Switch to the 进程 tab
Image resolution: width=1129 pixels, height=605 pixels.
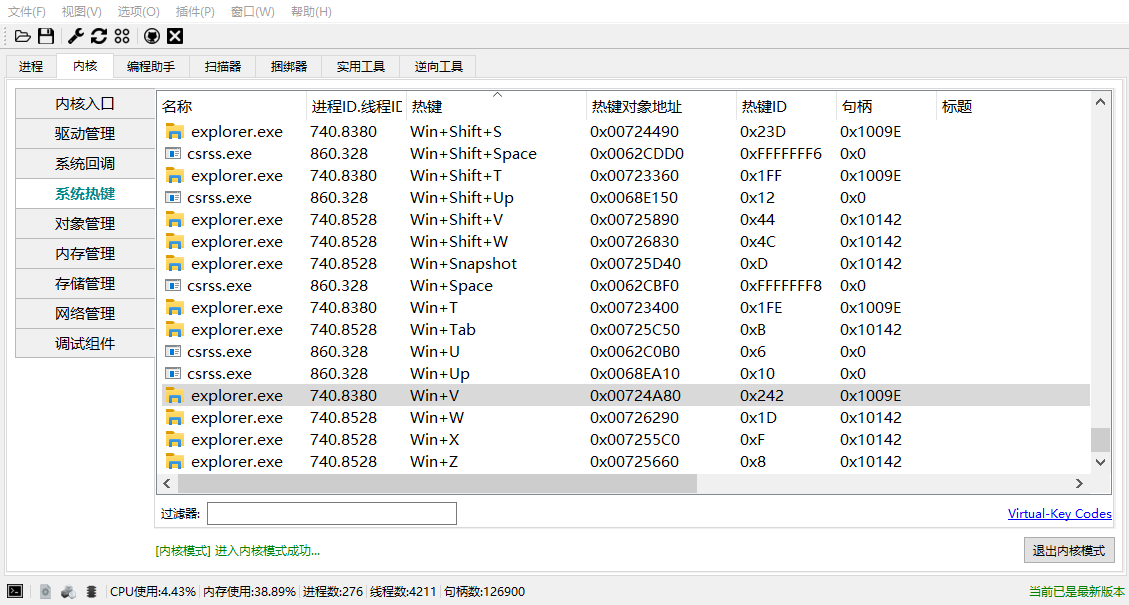(x=31, y=67)
